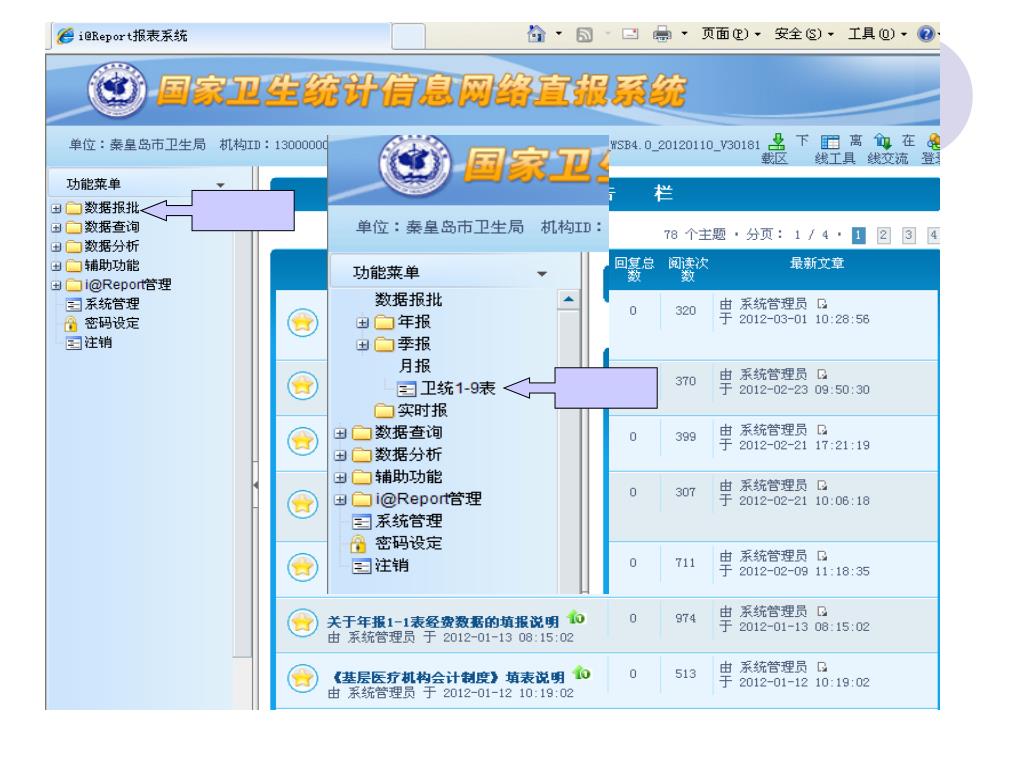Expand 数据分析 in the enlarged menu

coord(340,456)
